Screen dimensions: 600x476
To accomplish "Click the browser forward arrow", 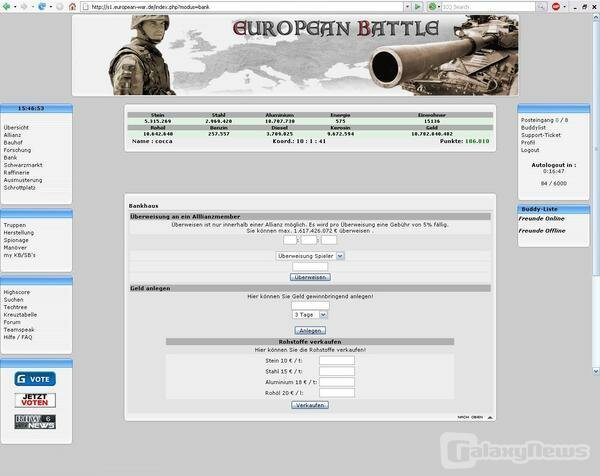I will (x=24, y=7).
